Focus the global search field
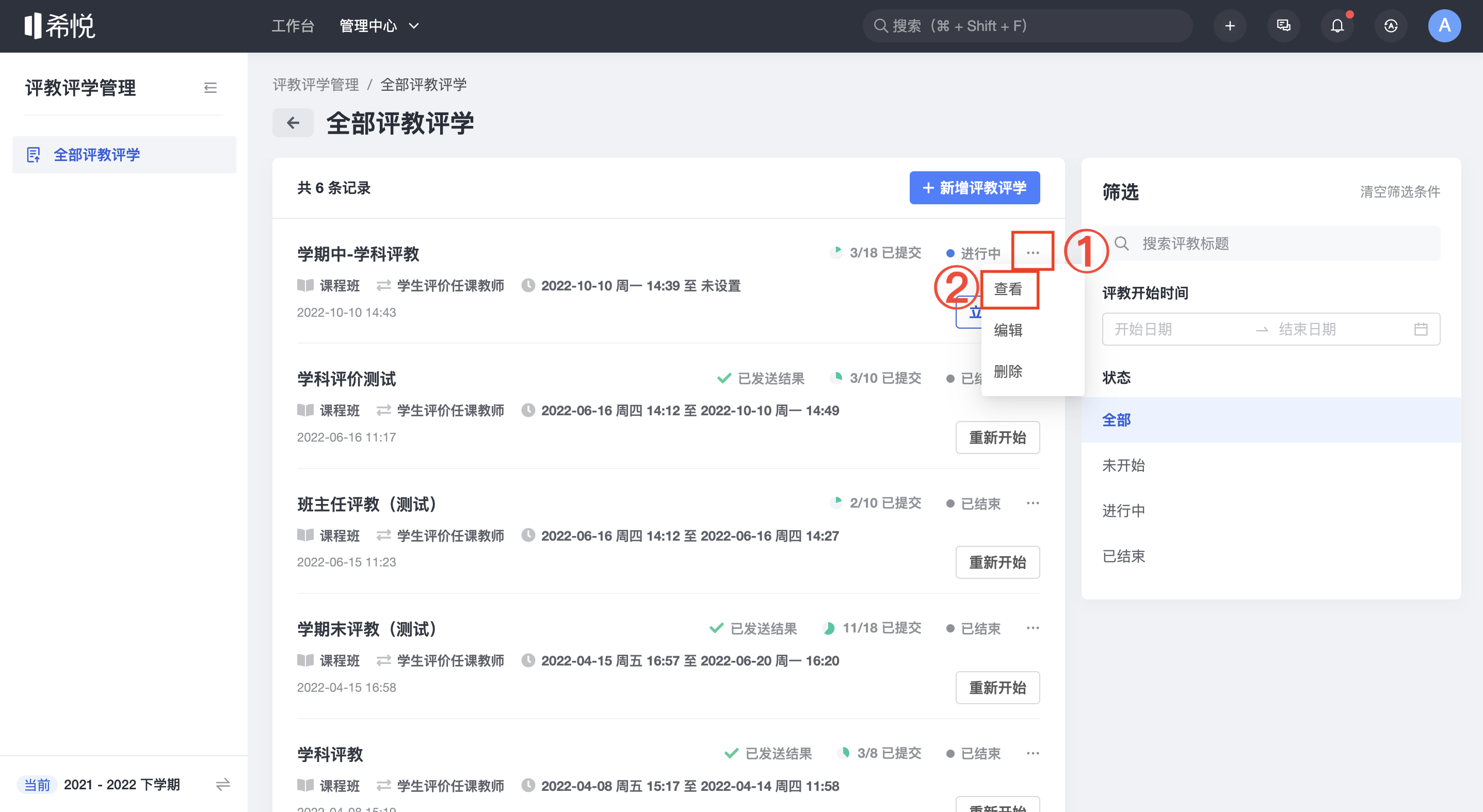This screenshot has height=812, width=1483. pos(1027,26)
